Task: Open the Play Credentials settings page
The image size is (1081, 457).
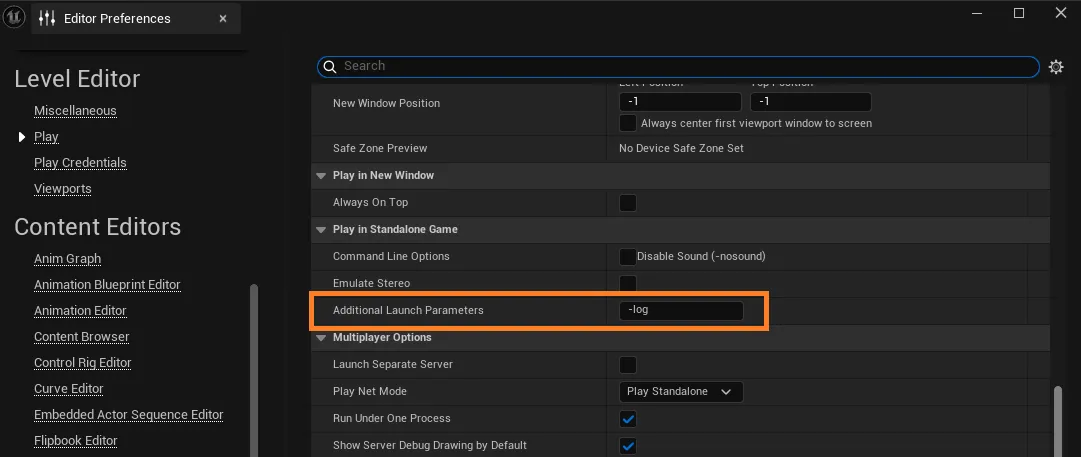Action: (80, 163)
